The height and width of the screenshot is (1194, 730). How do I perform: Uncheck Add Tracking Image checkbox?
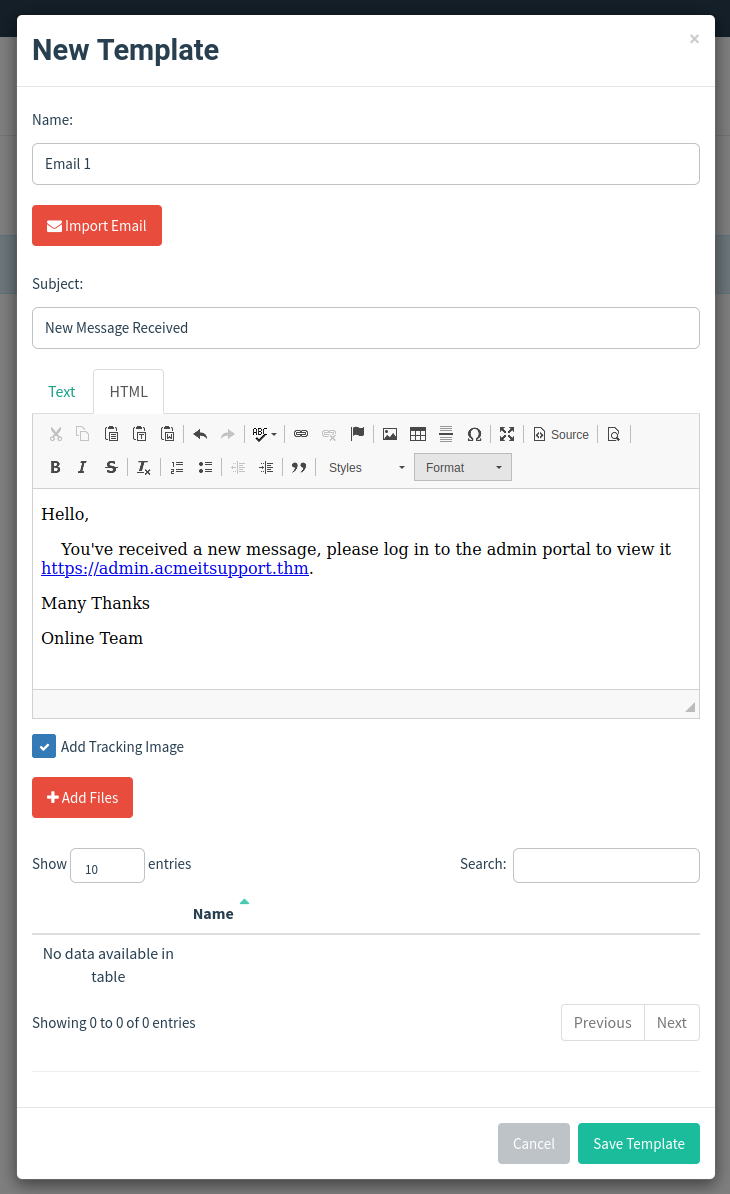[x=44, y=746]
